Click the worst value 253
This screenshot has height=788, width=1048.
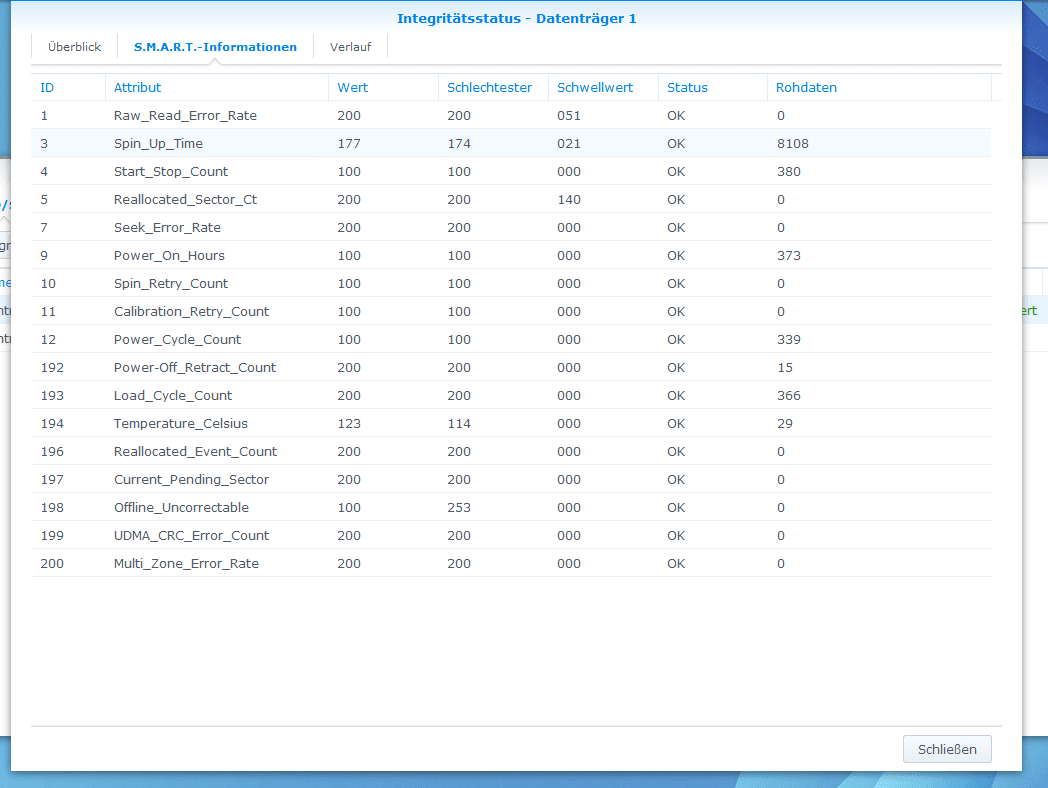[x=459, y=508]
